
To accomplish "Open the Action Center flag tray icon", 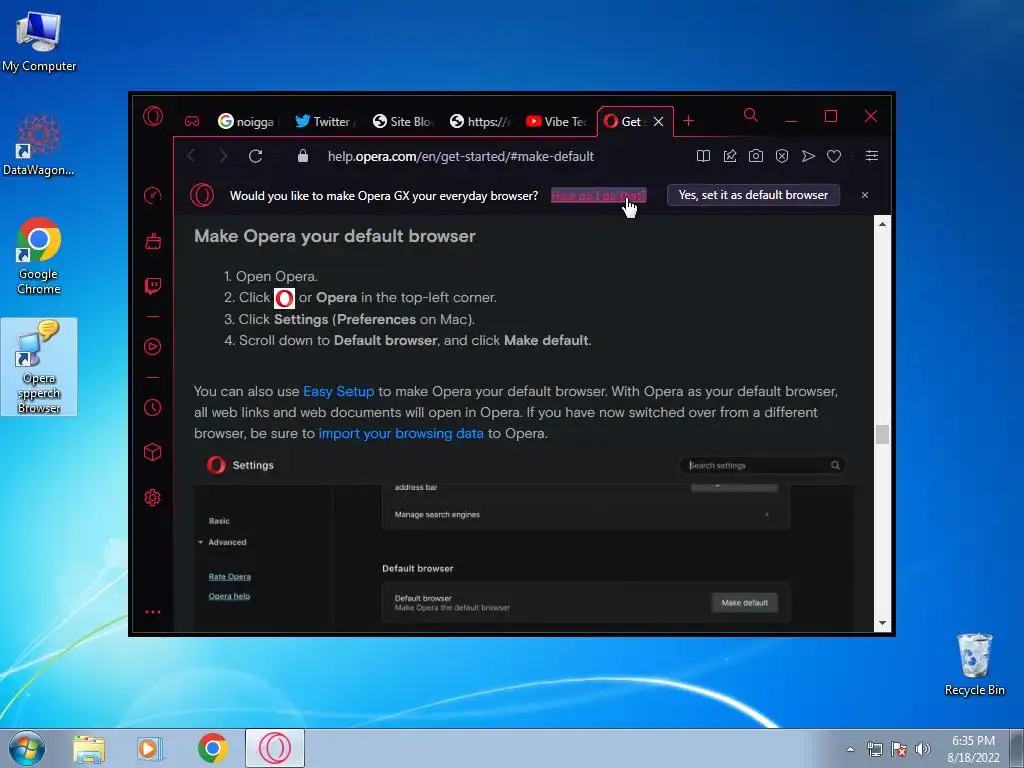I will (899, 749).
